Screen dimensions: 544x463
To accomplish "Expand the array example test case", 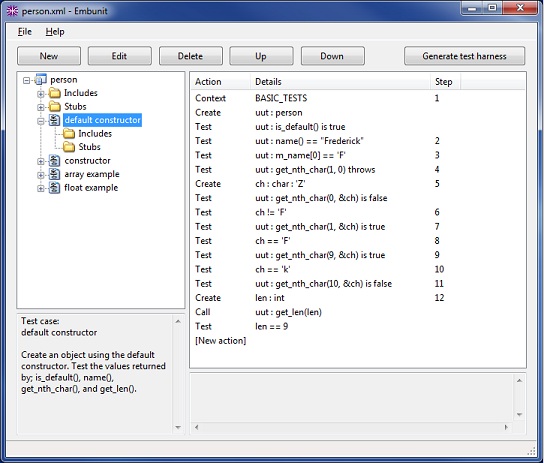I will pos(41,175).
